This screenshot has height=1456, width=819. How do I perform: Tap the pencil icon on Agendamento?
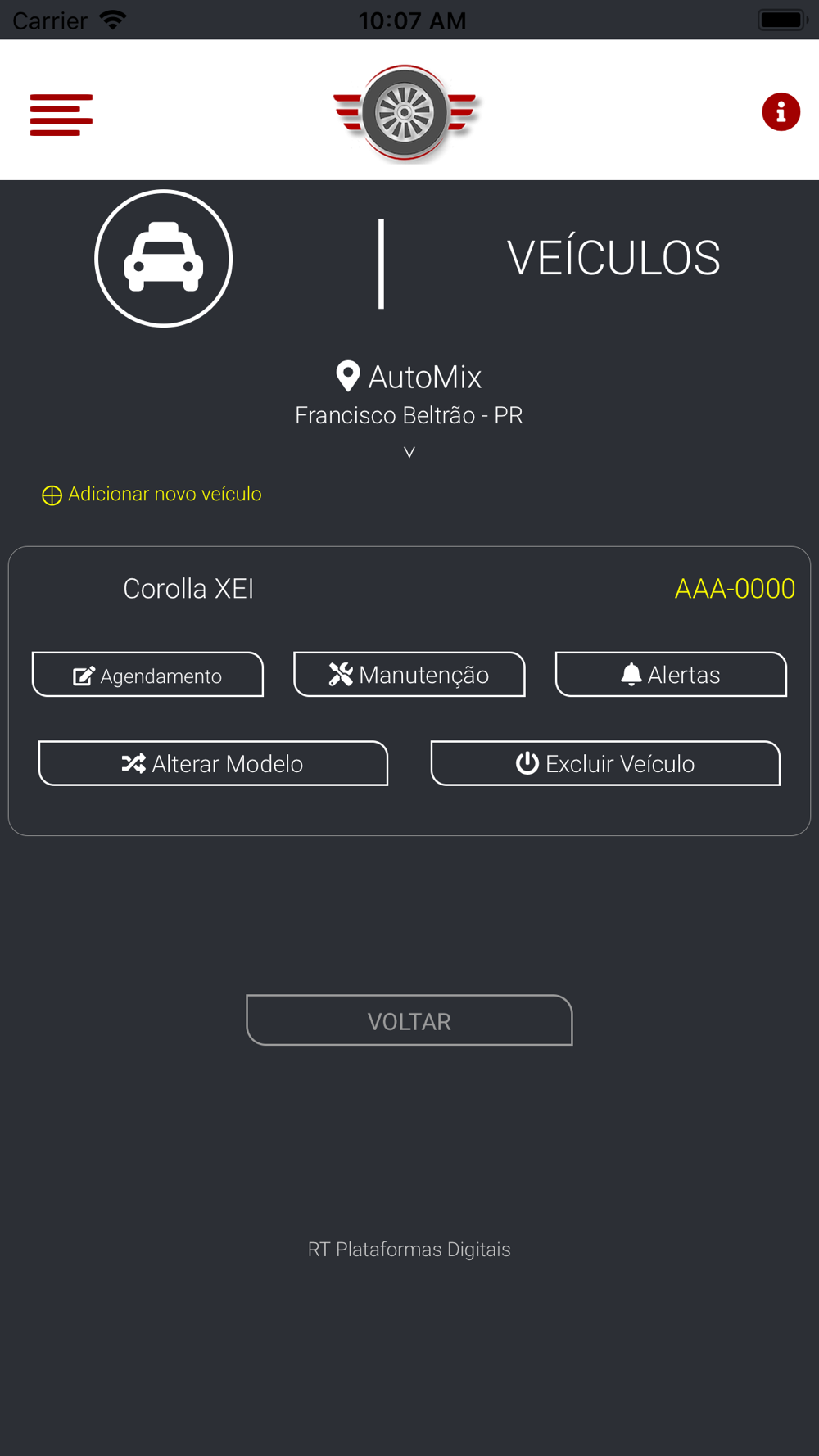click(x=84, y=676)
